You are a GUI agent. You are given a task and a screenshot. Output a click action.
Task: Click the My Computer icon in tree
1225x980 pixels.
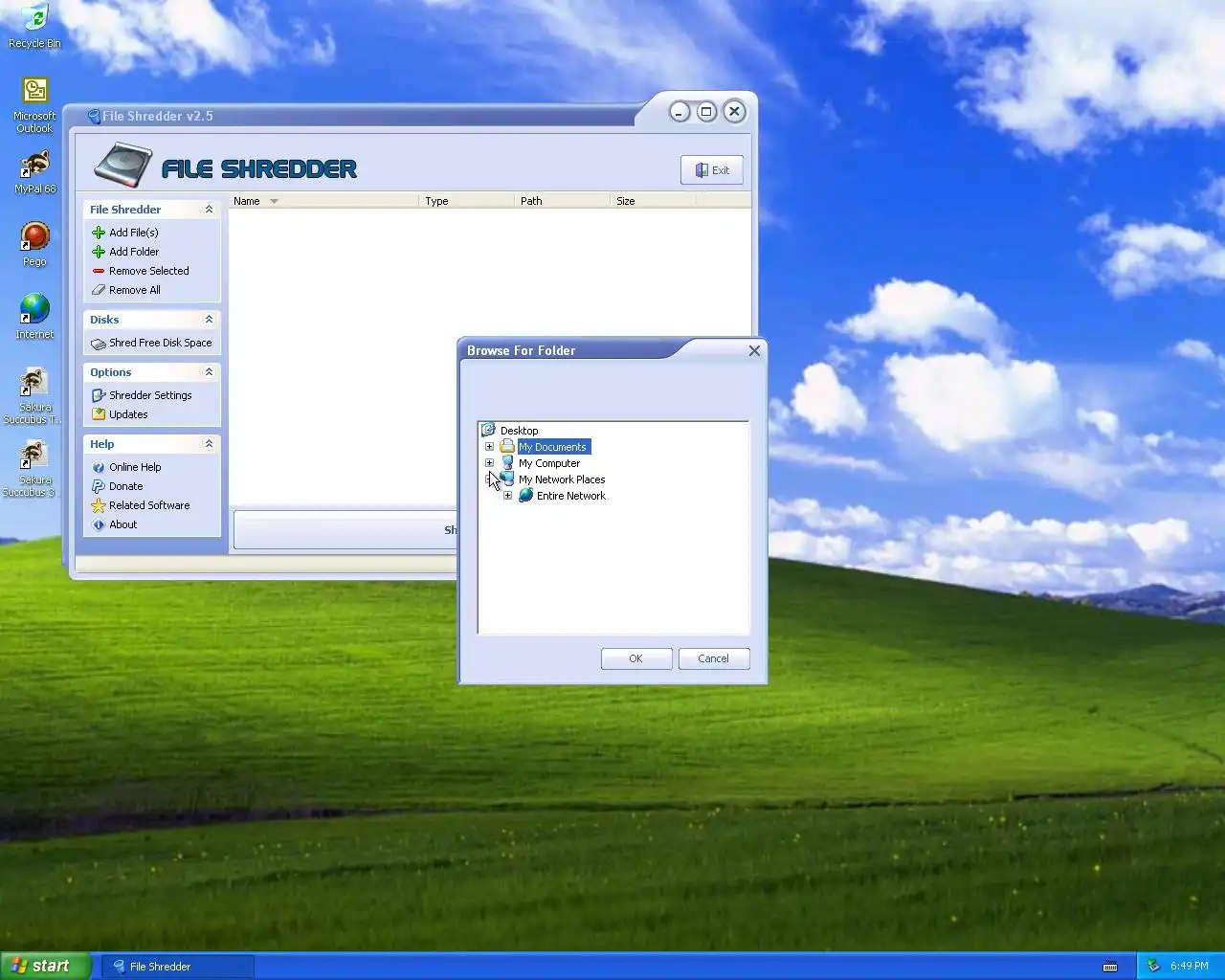tap(507, 463)
